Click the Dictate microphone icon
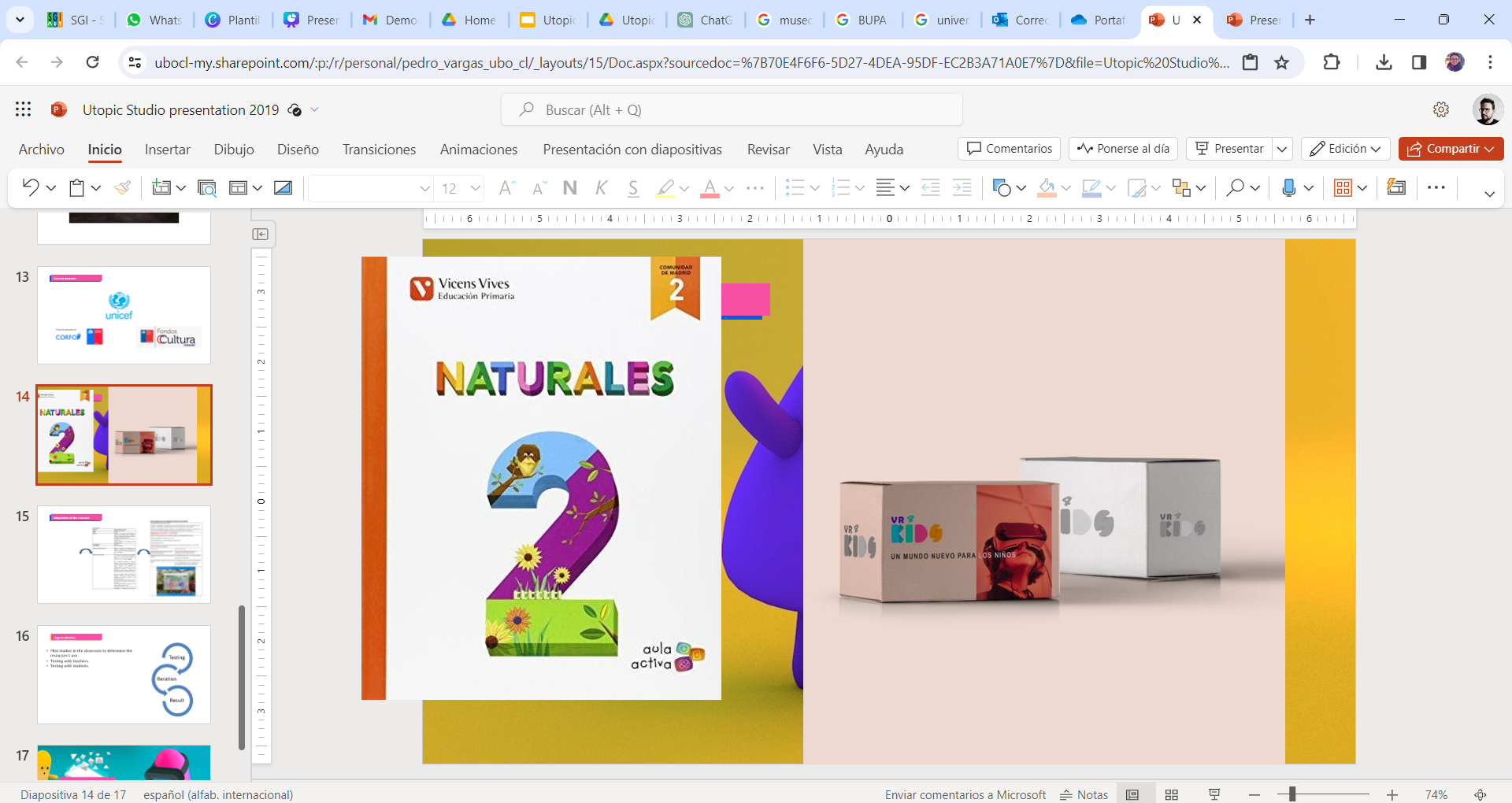The image size is (1512, 803). coord(1288,187)
